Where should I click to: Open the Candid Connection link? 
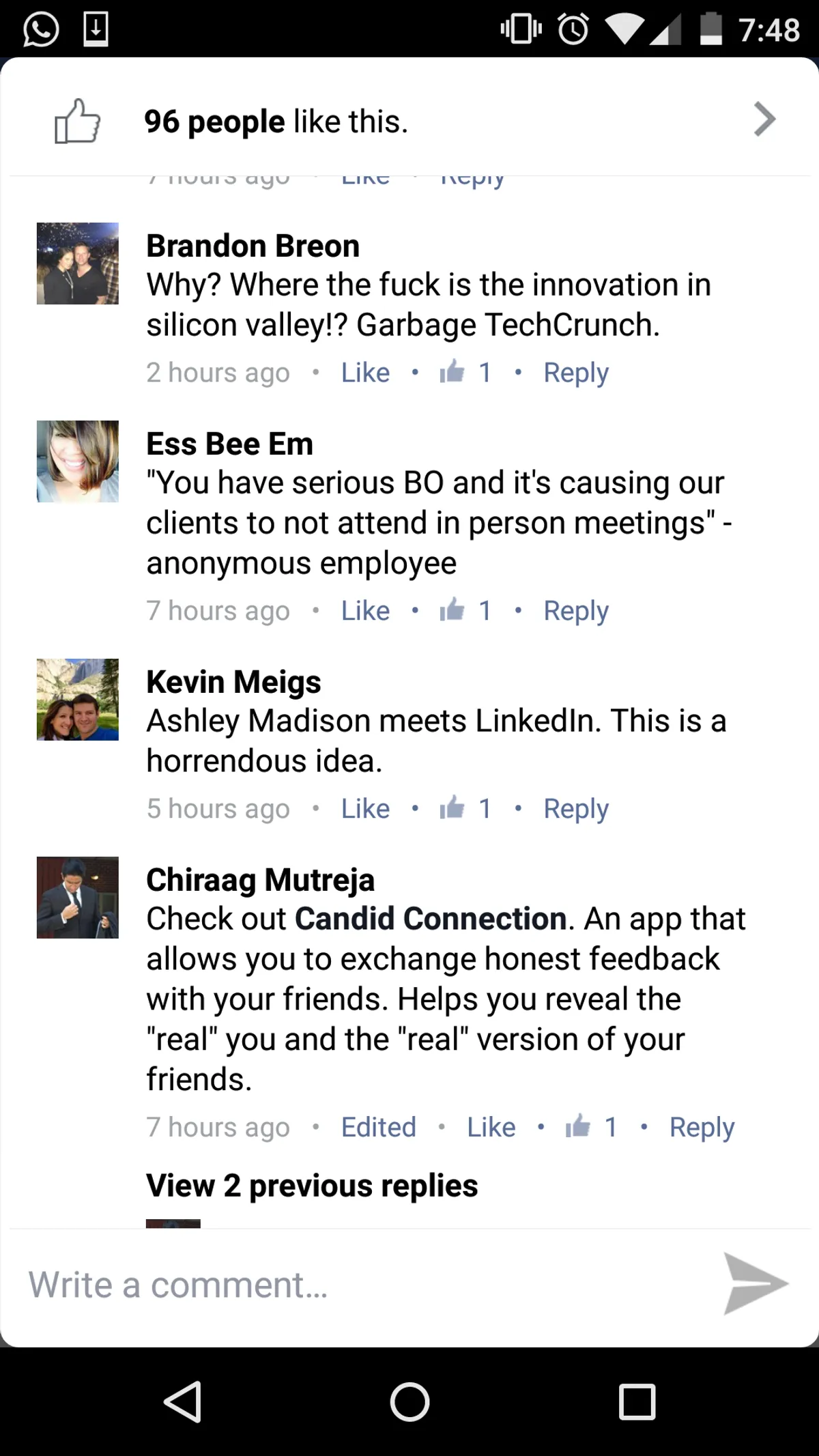[431, 919]
